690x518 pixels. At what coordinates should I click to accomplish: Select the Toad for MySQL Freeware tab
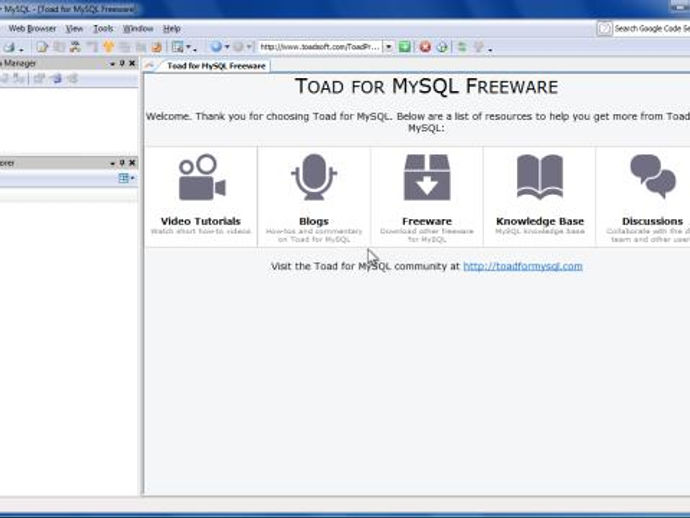click(x=216, y=66)
